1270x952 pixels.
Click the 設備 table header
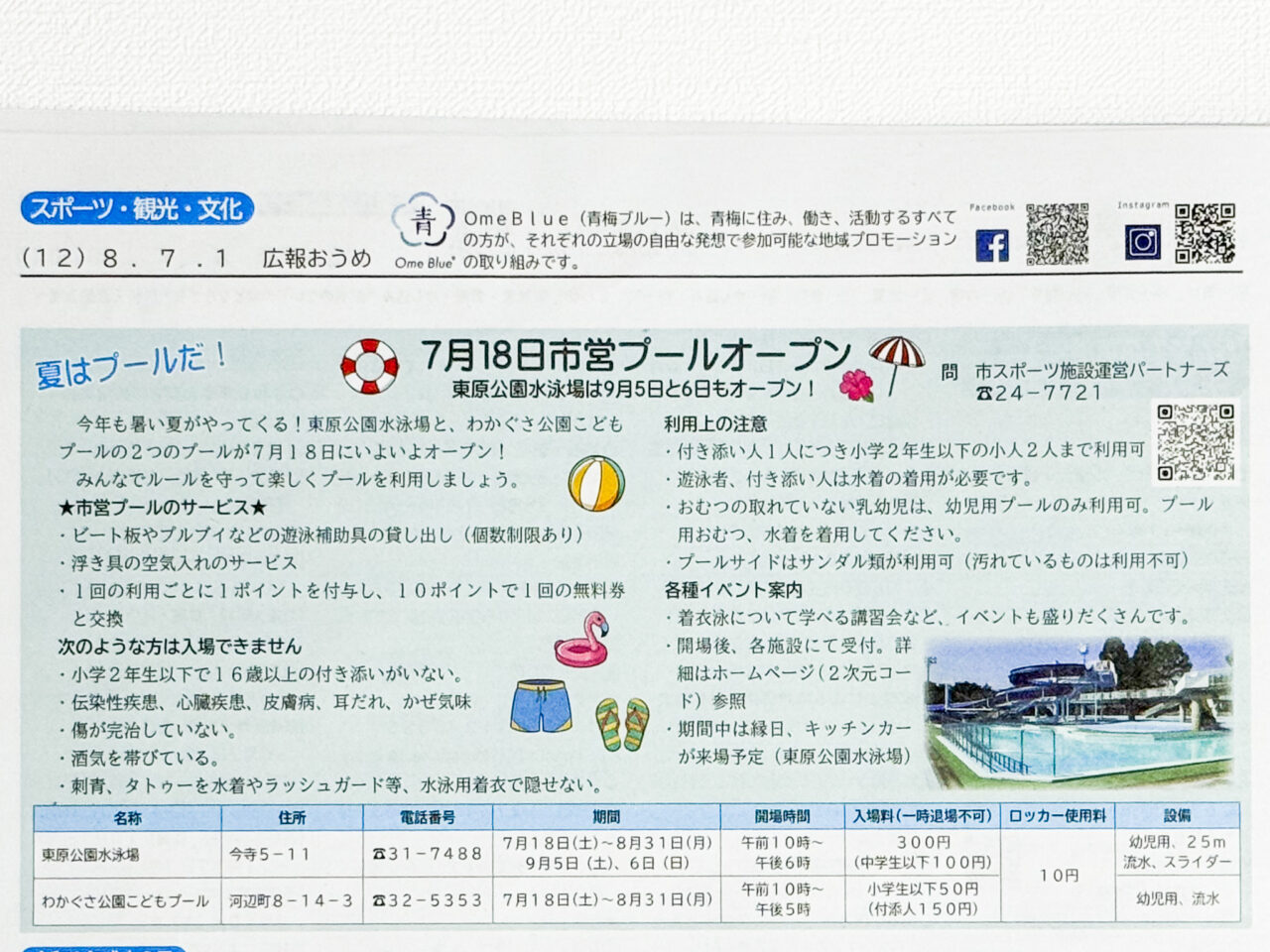tap(1178, 815)
